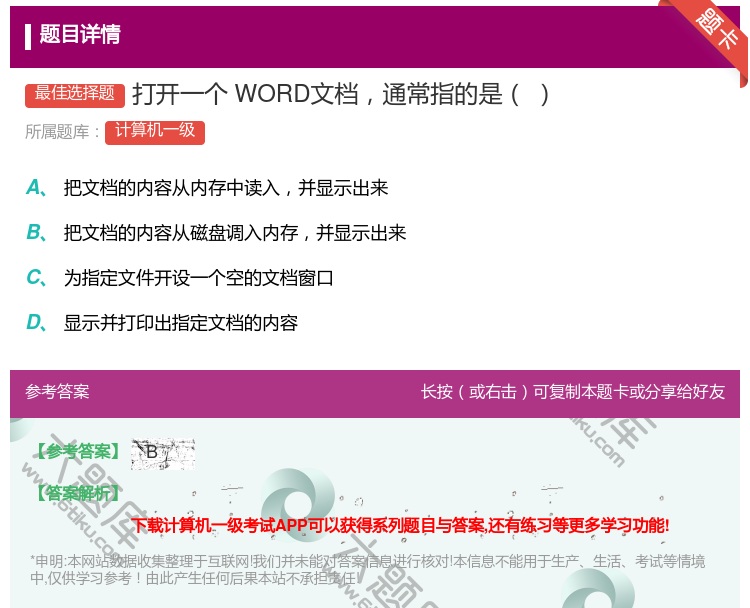This screenshot has height=608, width=750.
Task: Open the 计算机一级 question bank tag
Action: (x=155, y=132)
